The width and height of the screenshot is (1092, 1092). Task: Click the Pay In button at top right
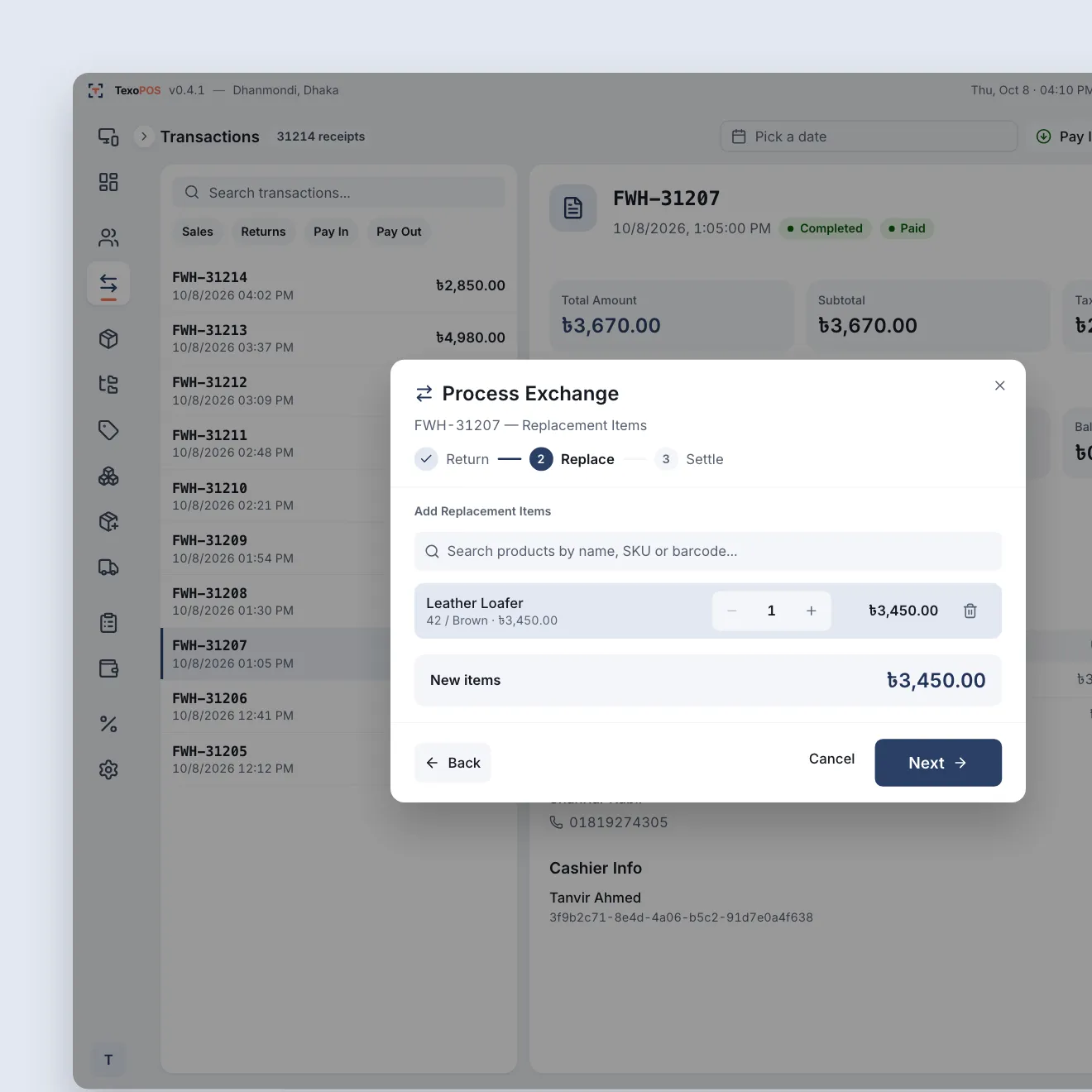tap(1062, 136)
